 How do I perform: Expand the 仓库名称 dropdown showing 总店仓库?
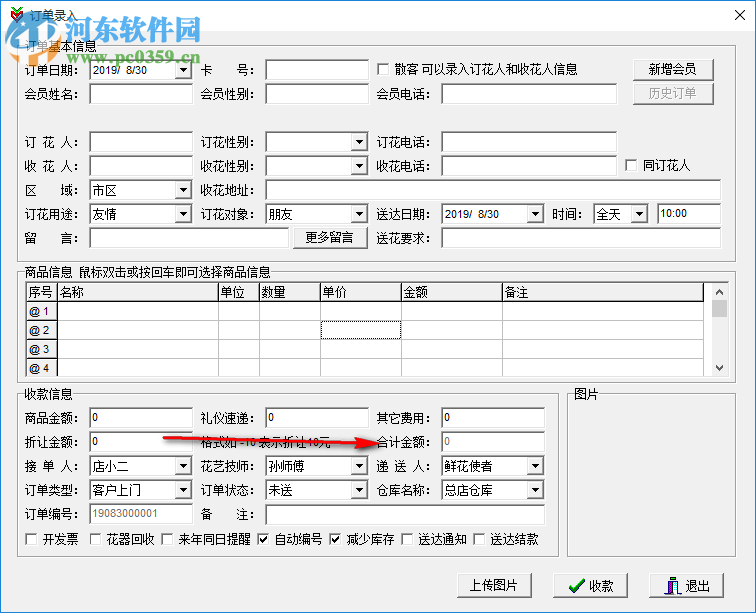point(535,490)
